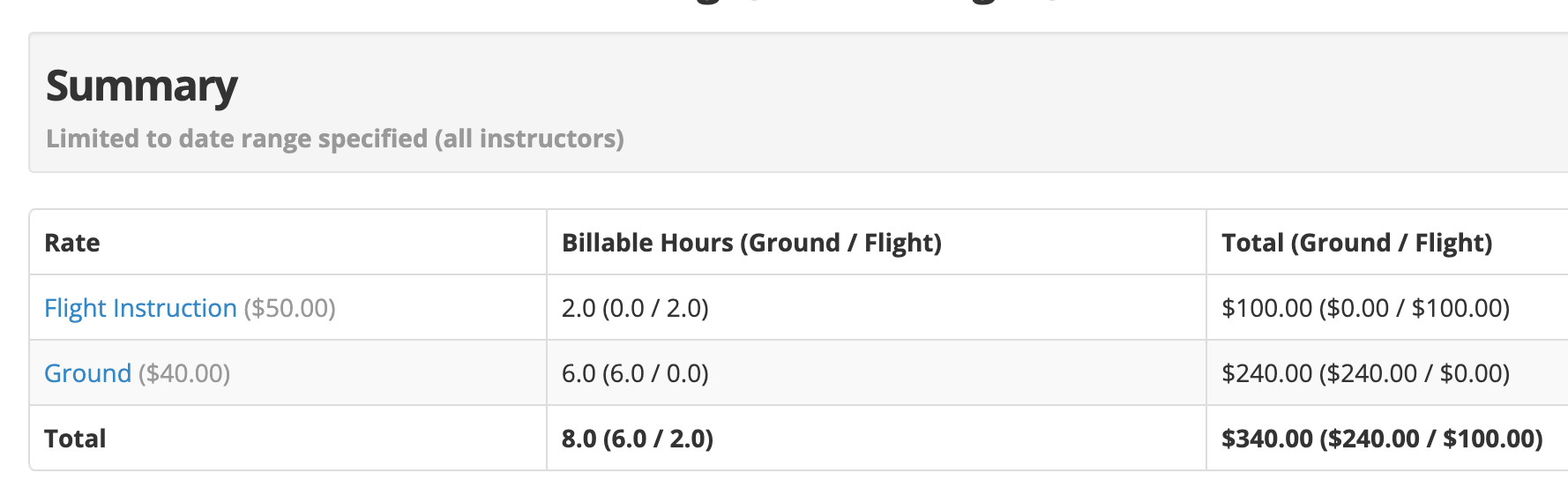The width and height of the screenshot is (1568, 503).
Task: Click the ($40.00) rate price text
Action: 183,373
